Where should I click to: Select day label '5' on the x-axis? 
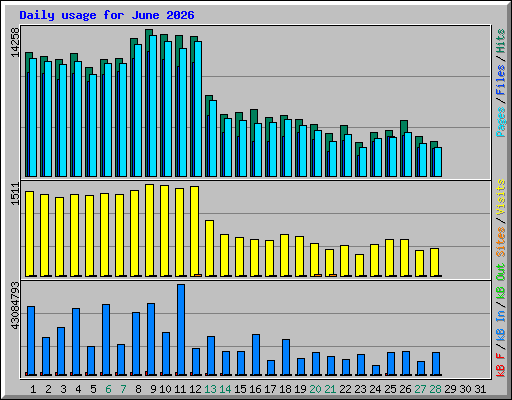tap(93, 389)
